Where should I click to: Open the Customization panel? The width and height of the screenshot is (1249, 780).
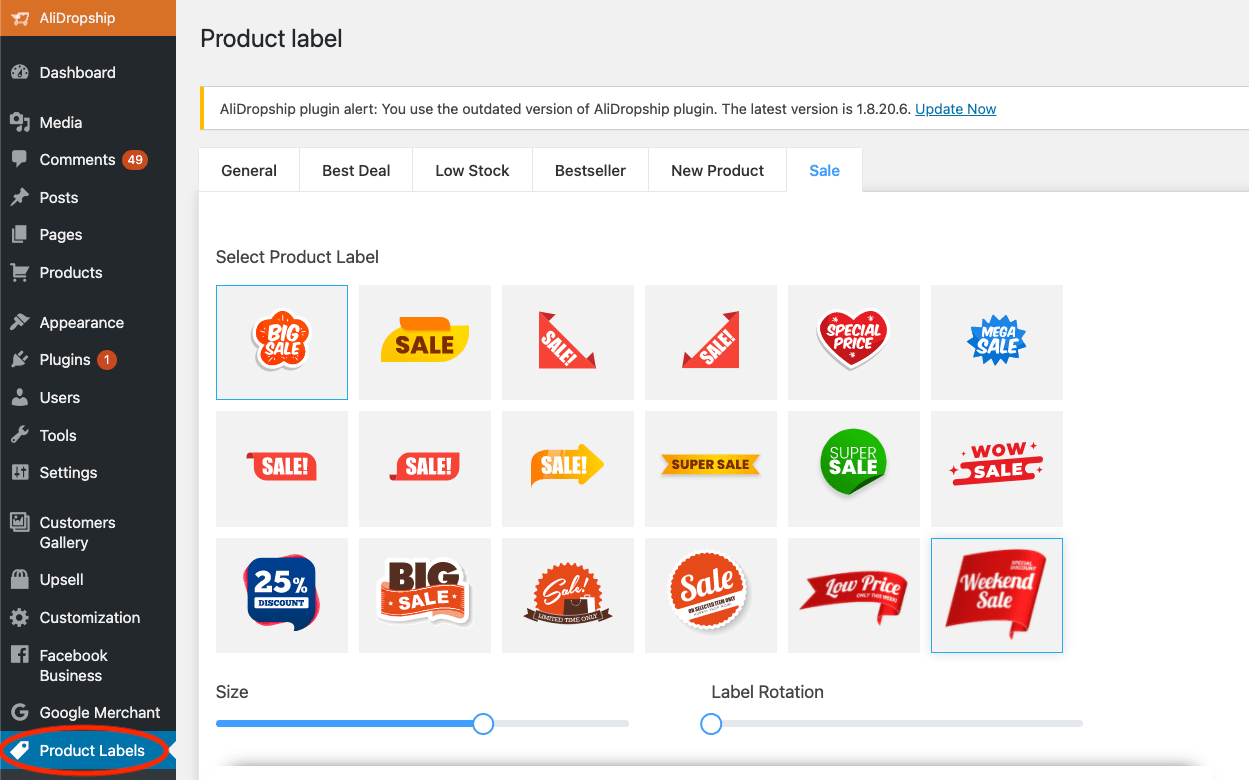coord(90,617)
